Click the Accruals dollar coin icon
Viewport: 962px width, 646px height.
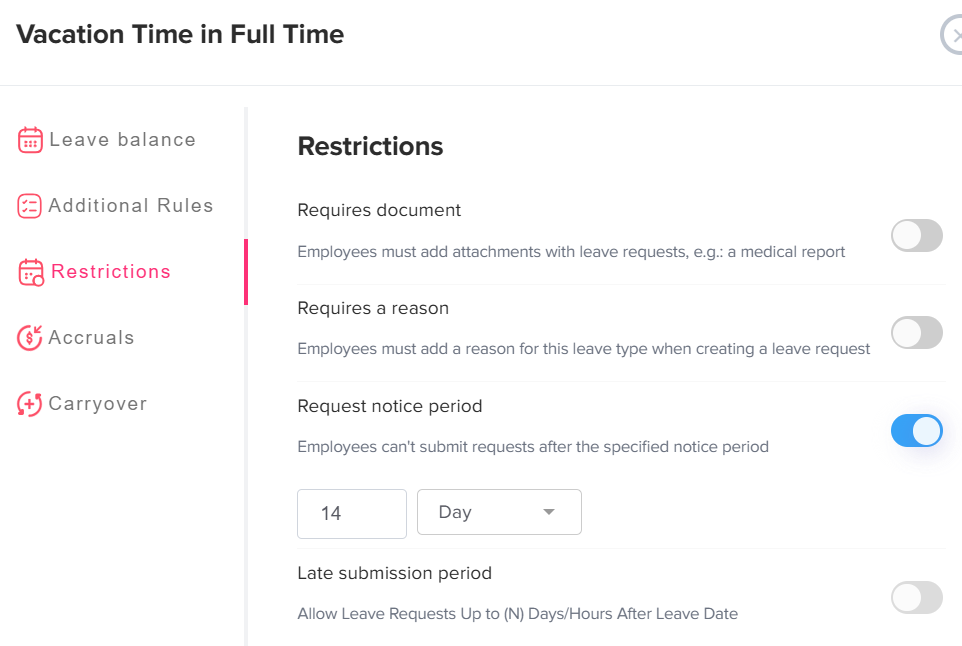[30, 338]
